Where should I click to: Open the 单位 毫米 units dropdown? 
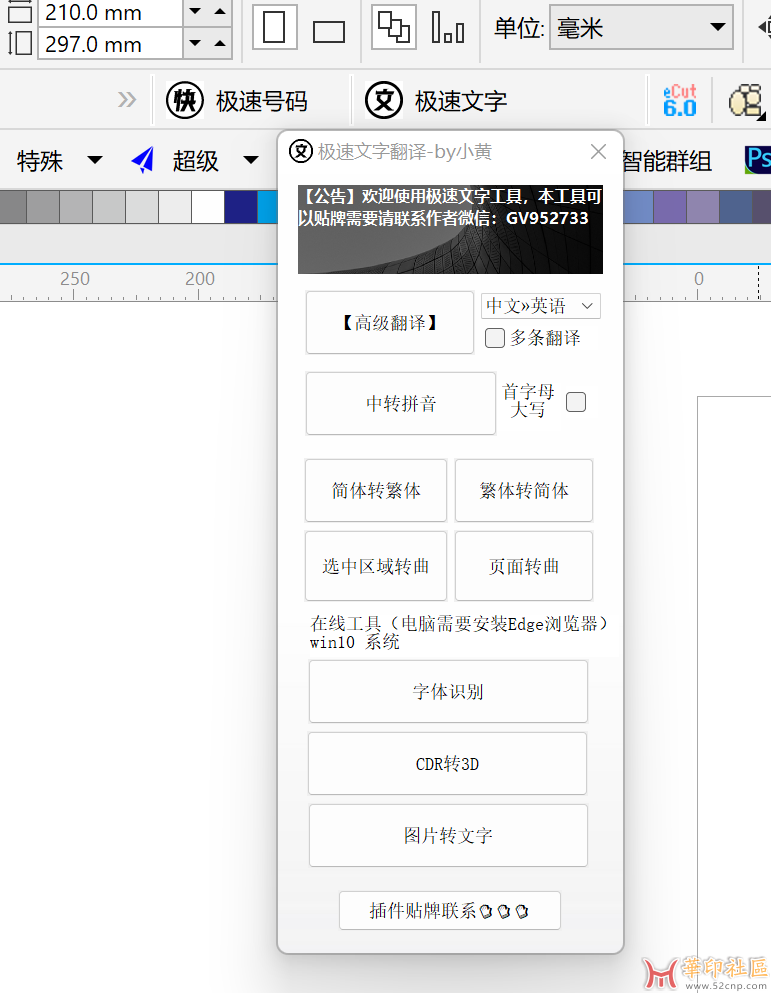641,27
